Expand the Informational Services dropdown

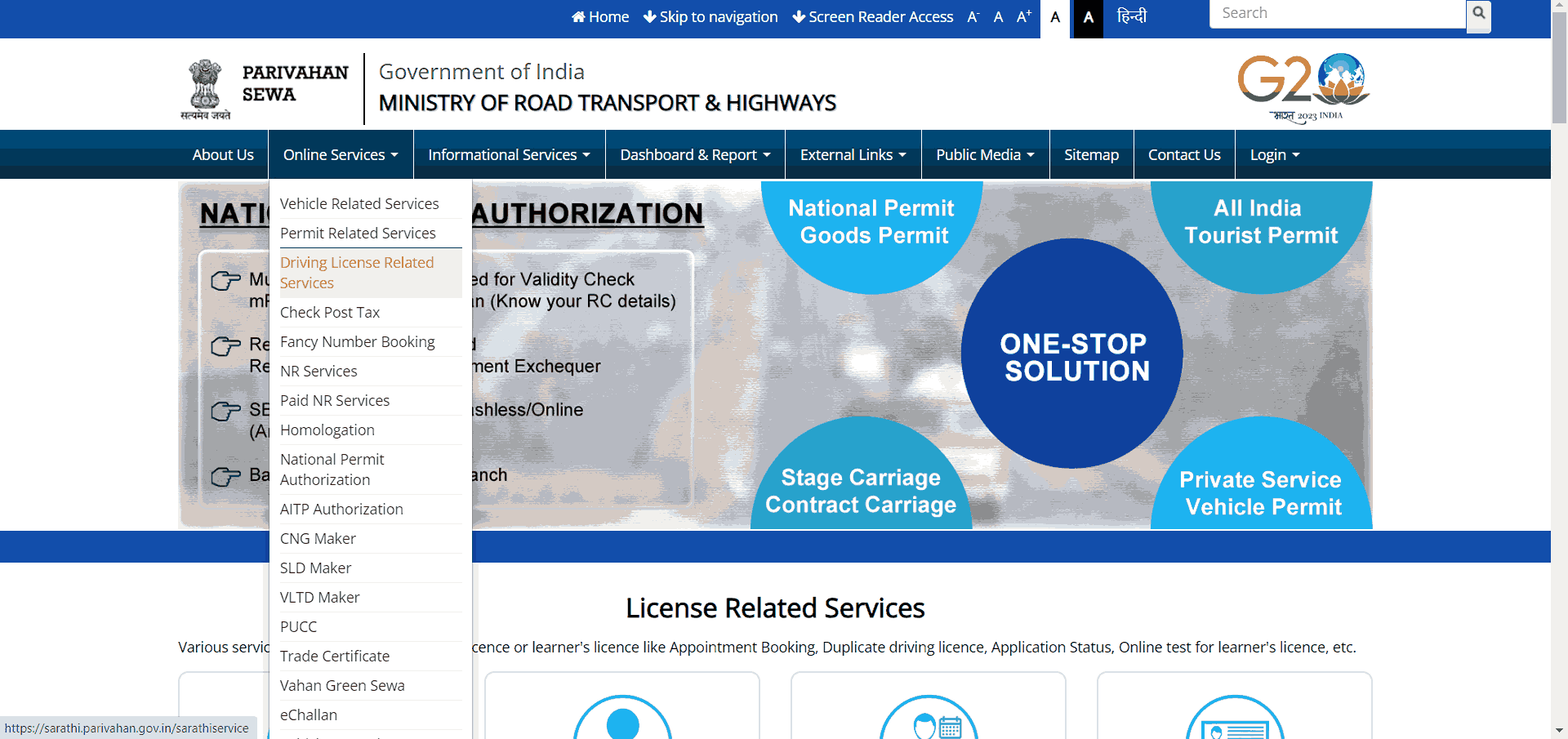510,155
